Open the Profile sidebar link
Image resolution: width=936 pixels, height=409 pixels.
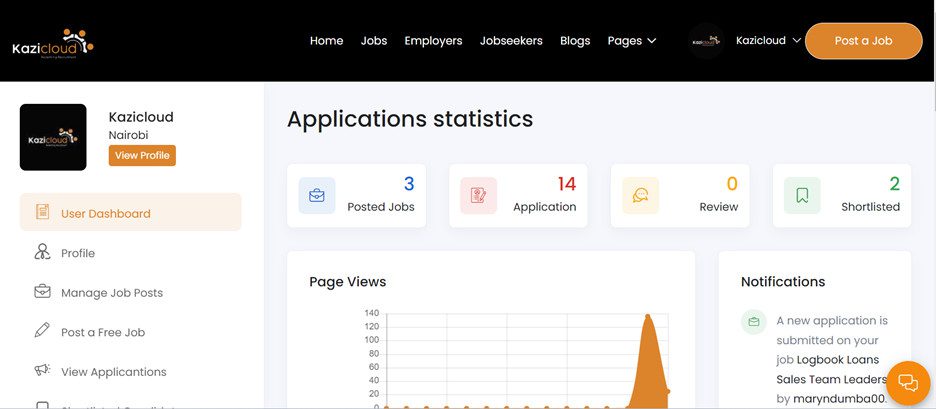(78, 253)
